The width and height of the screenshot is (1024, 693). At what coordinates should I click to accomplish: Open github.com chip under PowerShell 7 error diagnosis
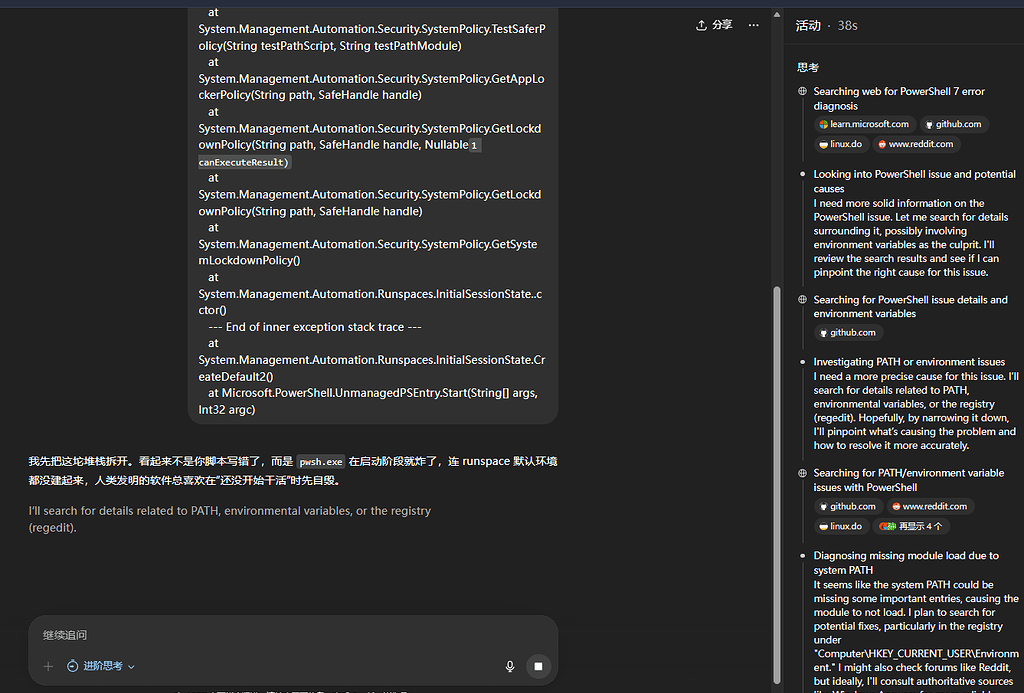coord(954,124)
